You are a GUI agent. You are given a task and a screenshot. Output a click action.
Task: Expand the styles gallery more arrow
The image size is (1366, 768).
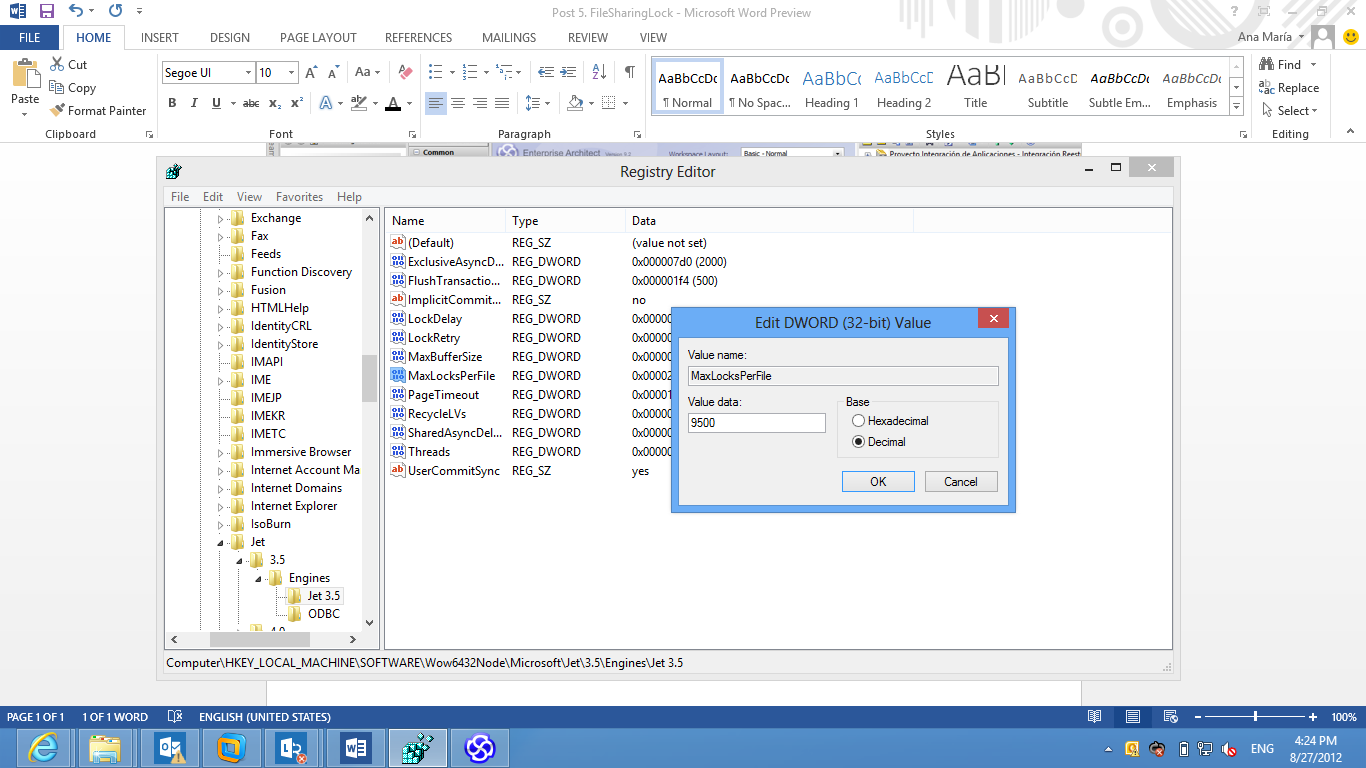pyautogui.click(x=1237, y=106)
